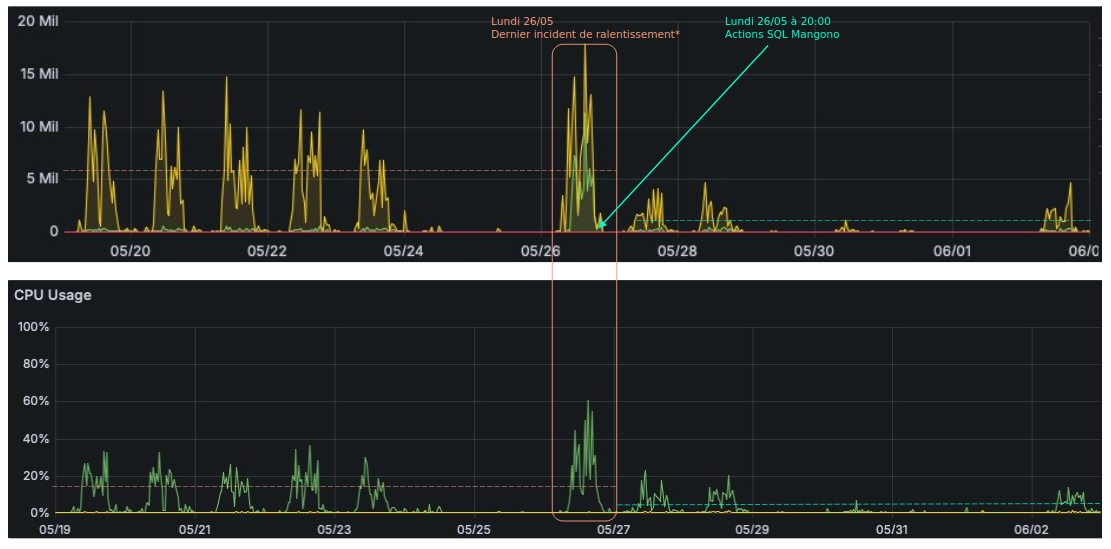Click the orange 'Dernier incident de ralentissement' annotation text
This screenshot has height=549, width=1111.
585,34
